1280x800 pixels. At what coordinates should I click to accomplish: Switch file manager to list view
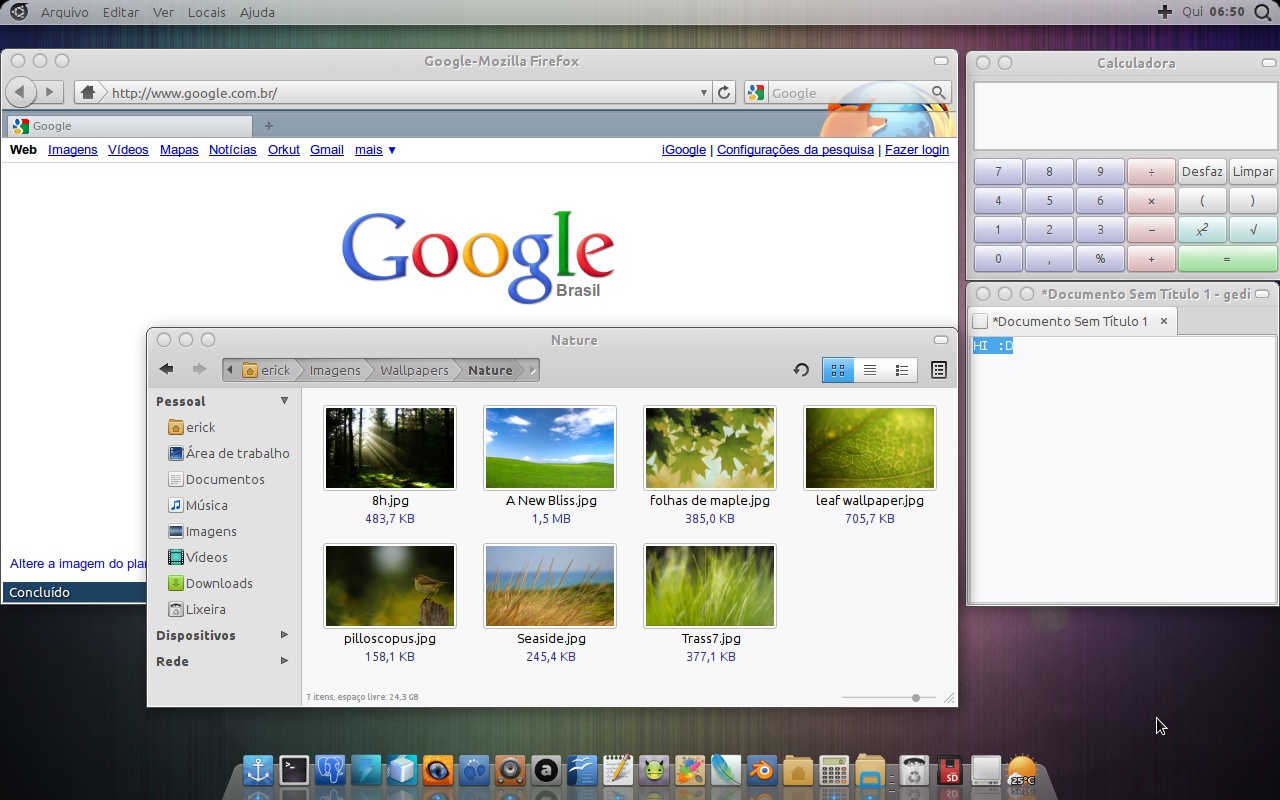(870, 370)
